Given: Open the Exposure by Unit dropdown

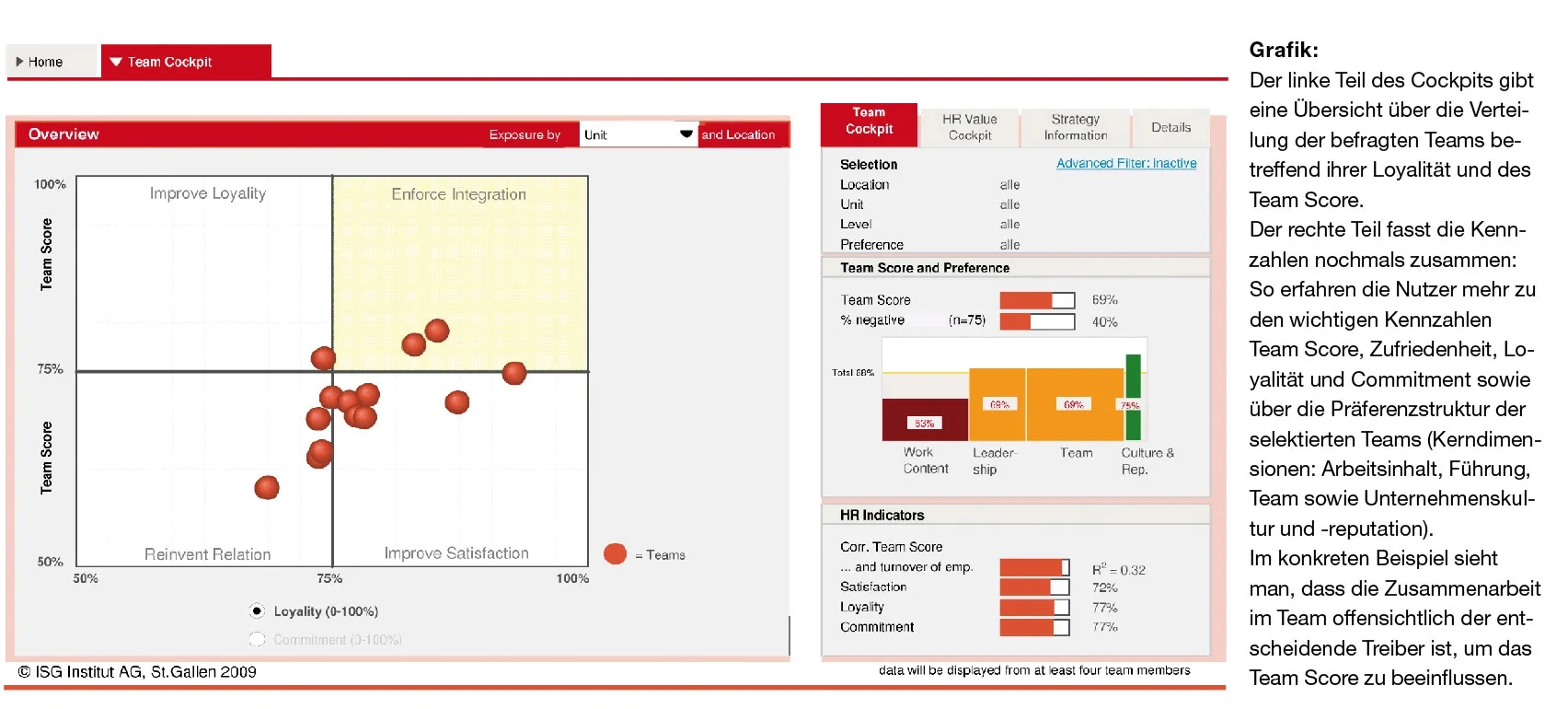Looking at the screenshot, I should coord(686,134).
